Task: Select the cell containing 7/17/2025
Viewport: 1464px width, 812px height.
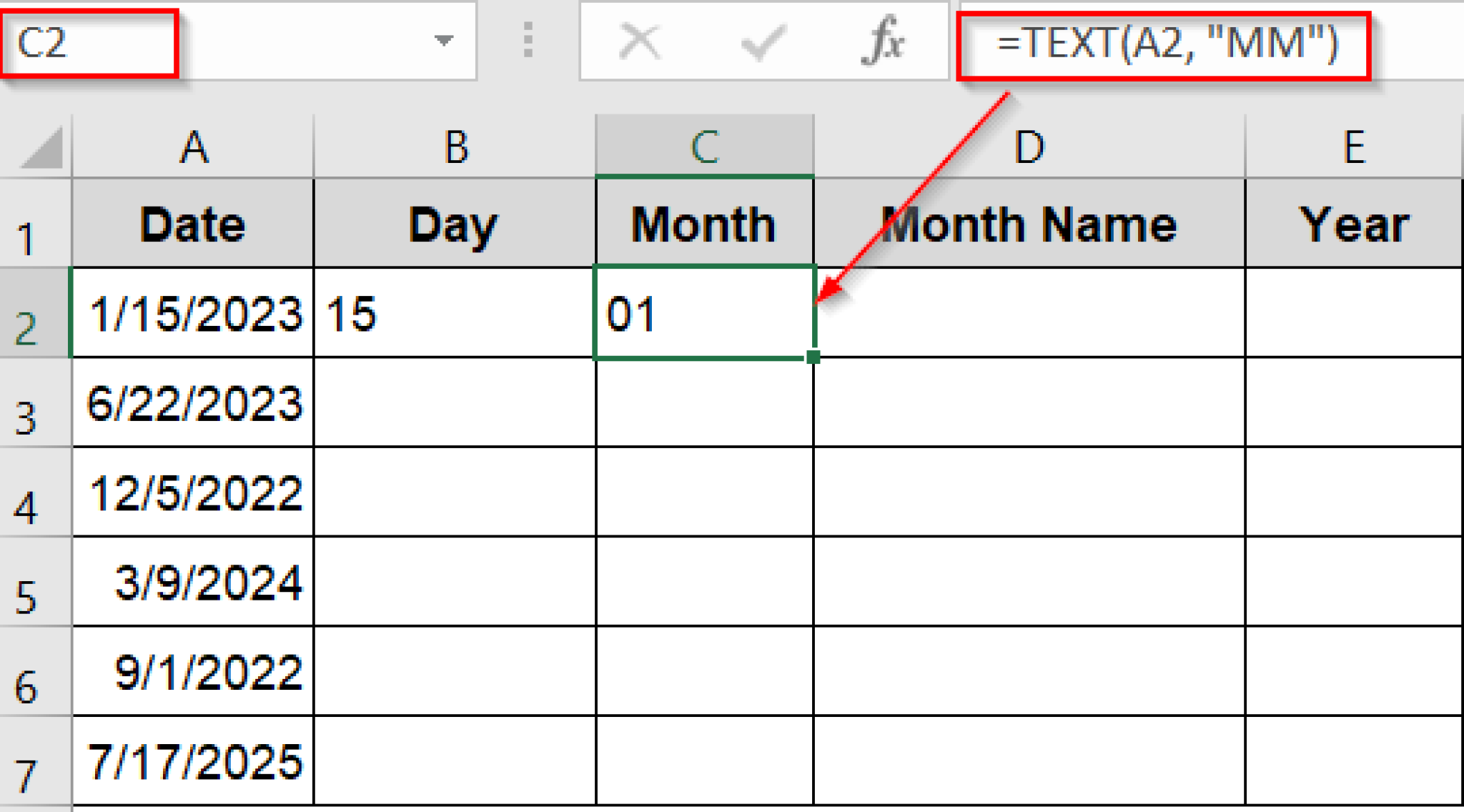Action: point(193,761)
